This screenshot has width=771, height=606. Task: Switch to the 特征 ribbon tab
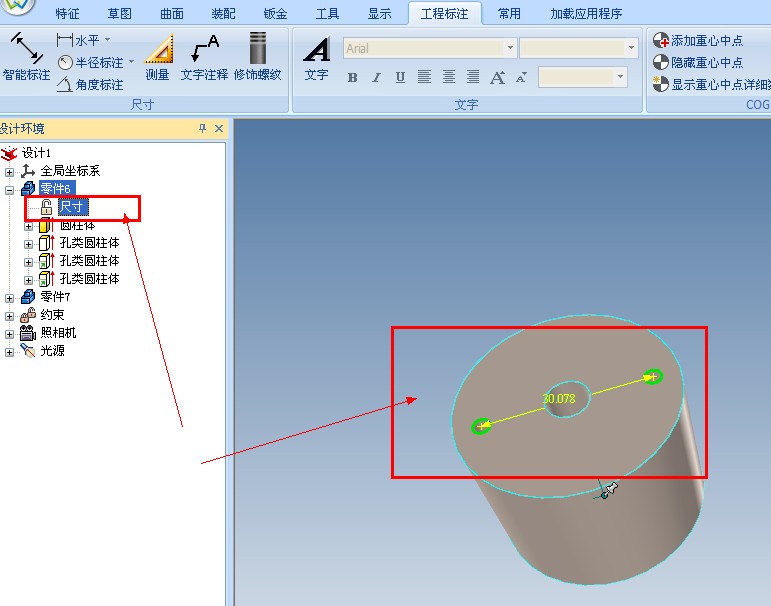click(x=68, y=14)
